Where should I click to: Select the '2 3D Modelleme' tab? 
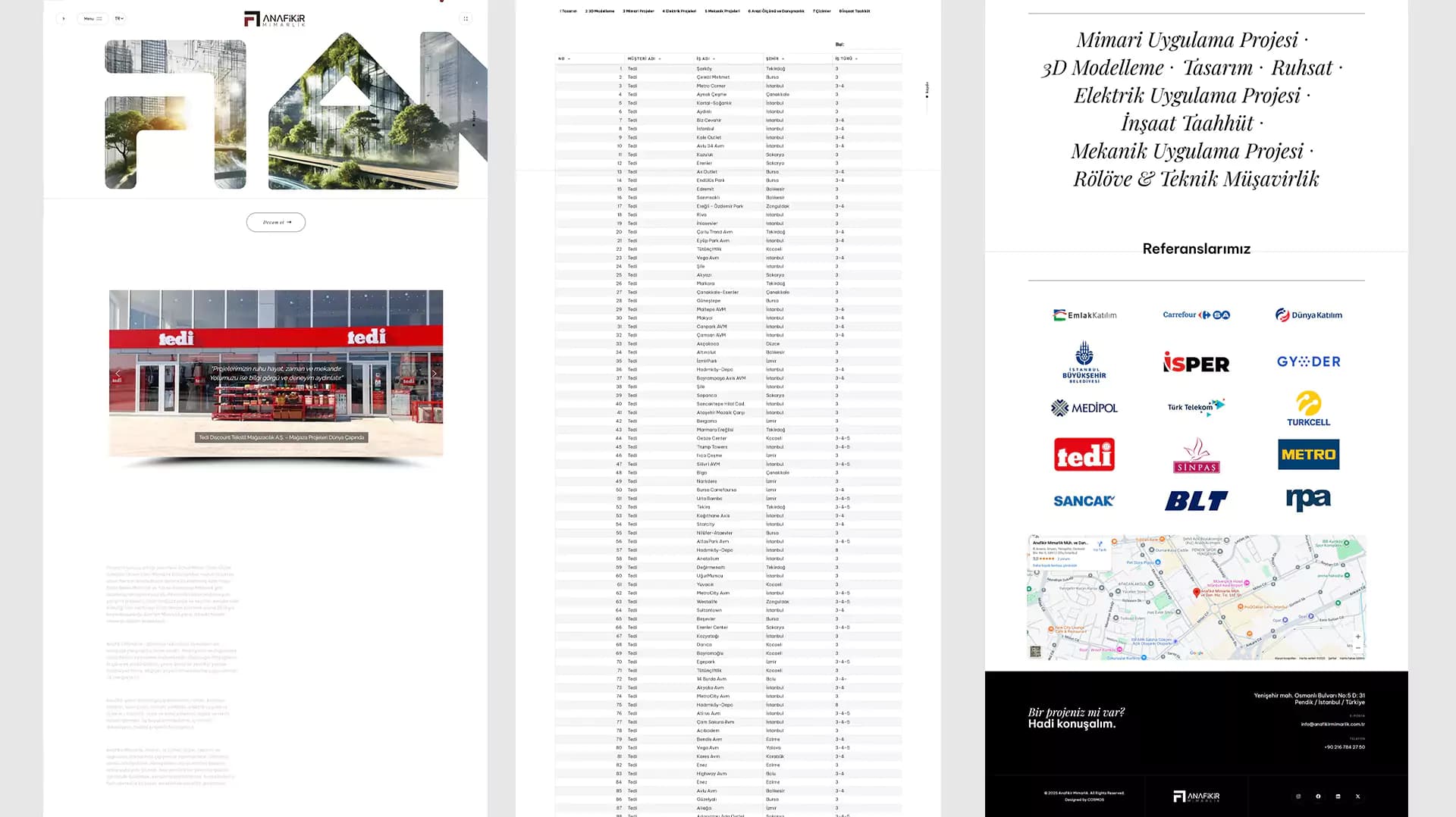point(600,11)
